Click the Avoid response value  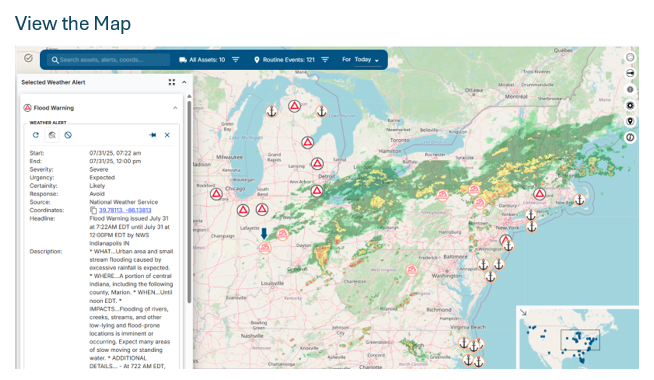pos(97,194)
